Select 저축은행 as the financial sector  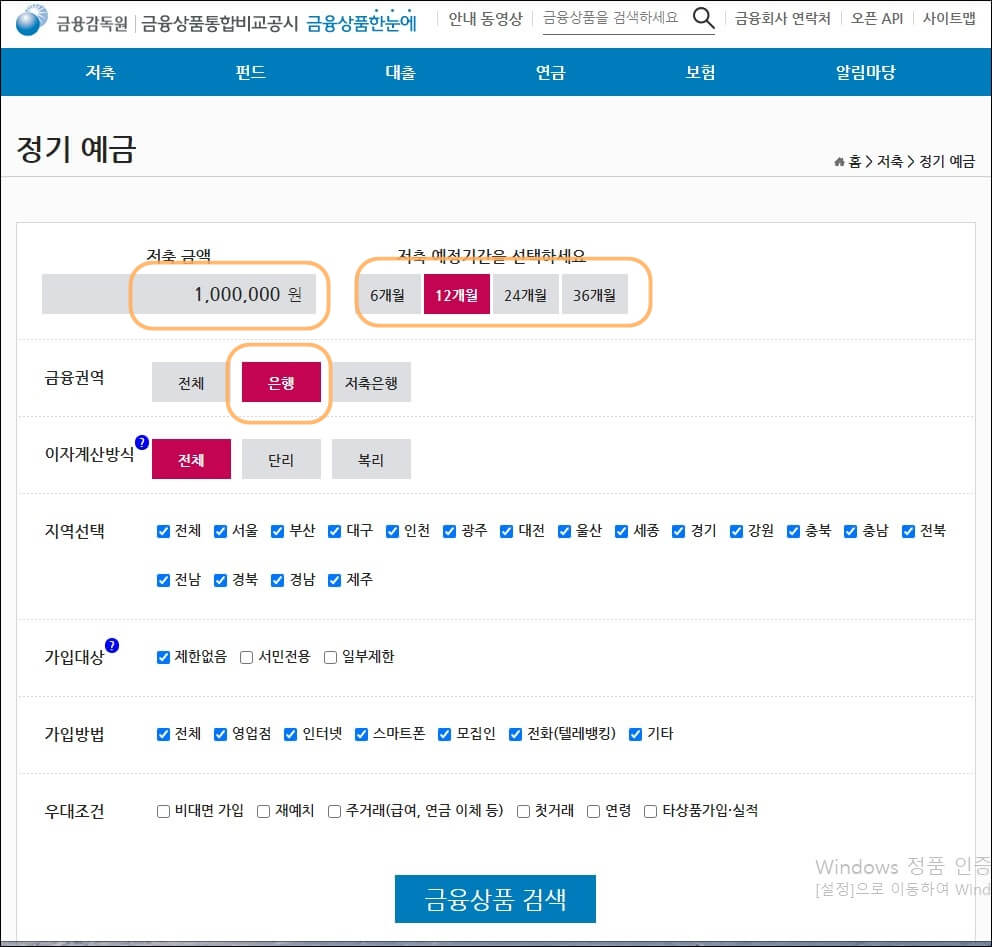tap(371, 382)
